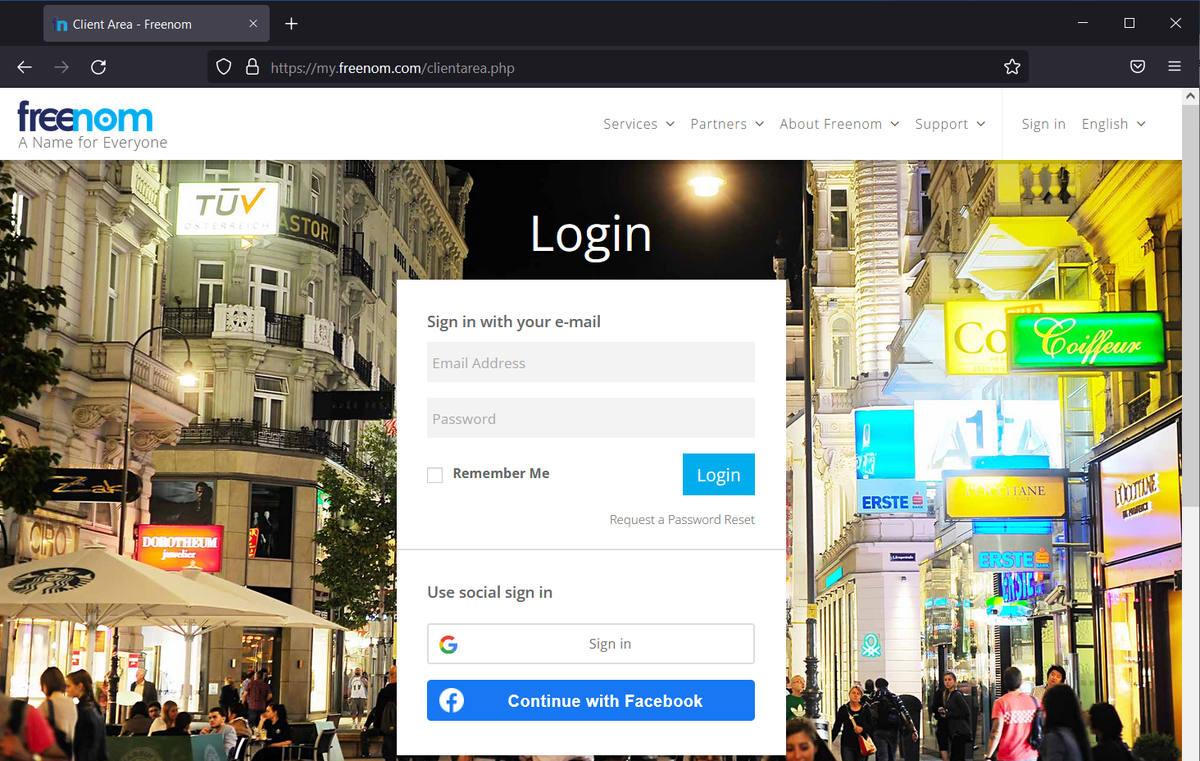
Task: Focus the Password field
Action: tap(591, 418)
